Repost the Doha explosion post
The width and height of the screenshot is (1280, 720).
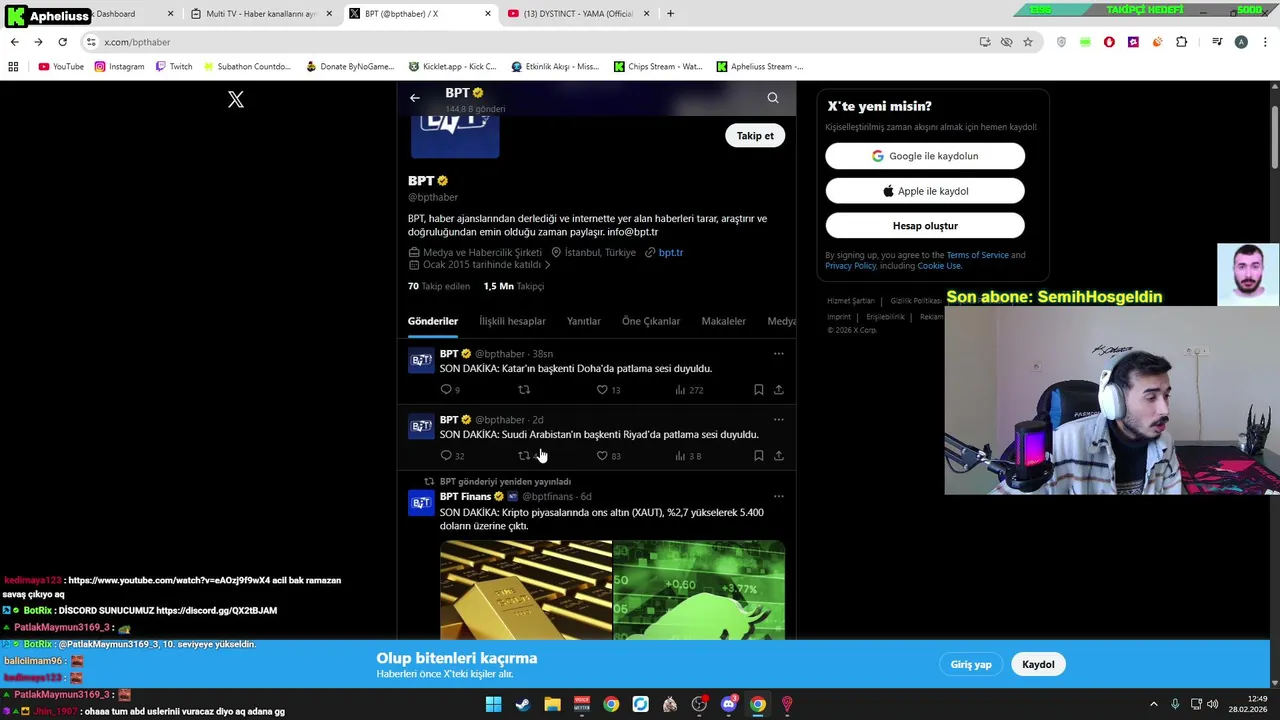click(x=524, y=390)
